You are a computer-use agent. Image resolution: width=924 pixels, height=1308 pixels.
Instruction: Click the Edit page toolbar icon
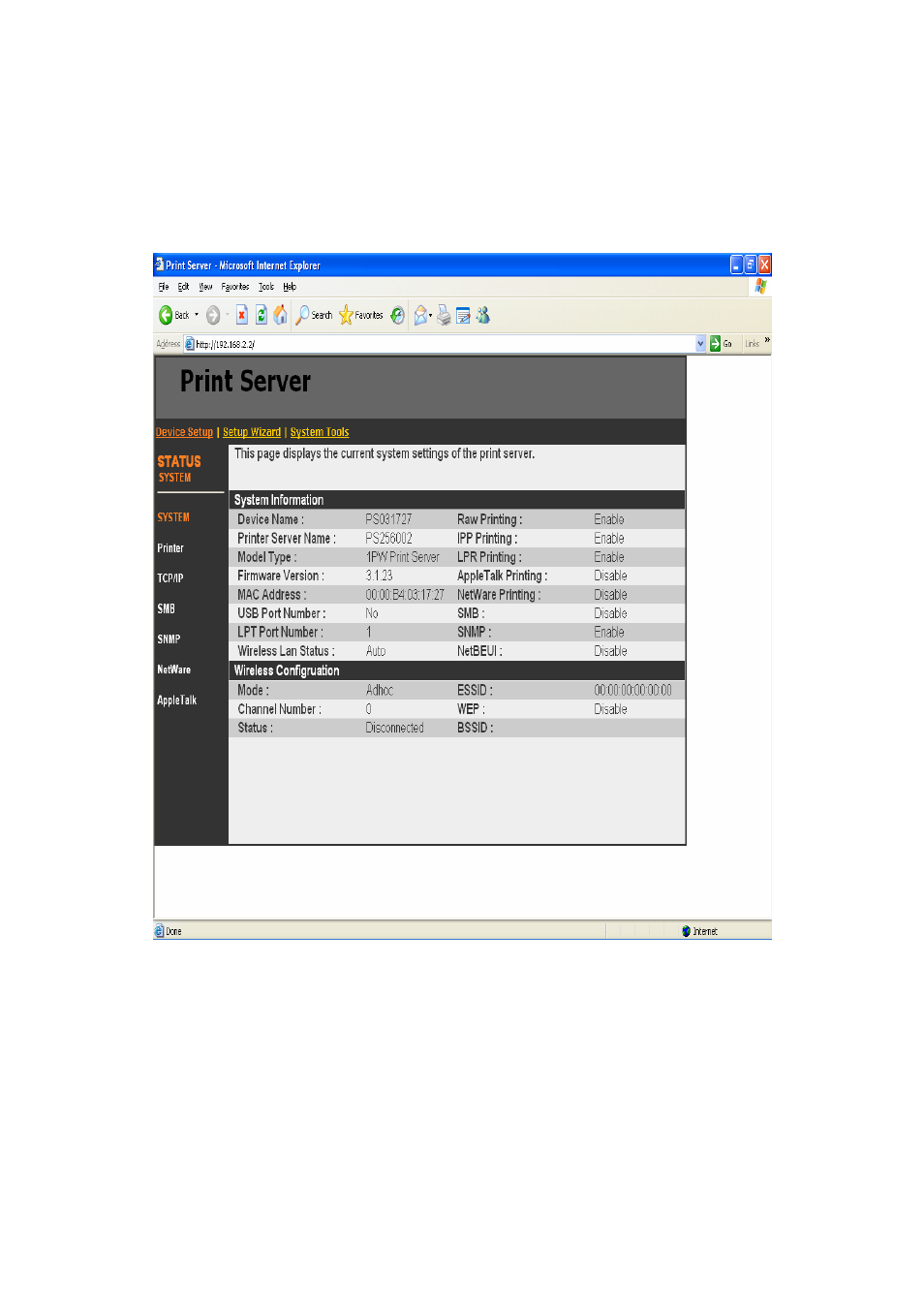(x=463, y=315)
